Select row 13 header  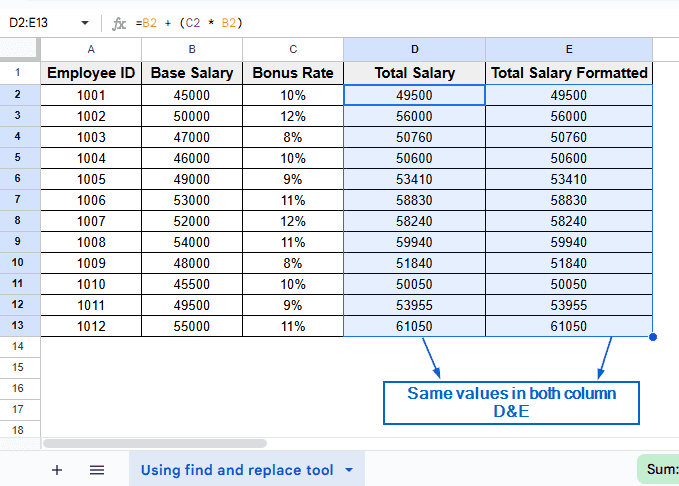pyautogui.click(x=18, y=326)
